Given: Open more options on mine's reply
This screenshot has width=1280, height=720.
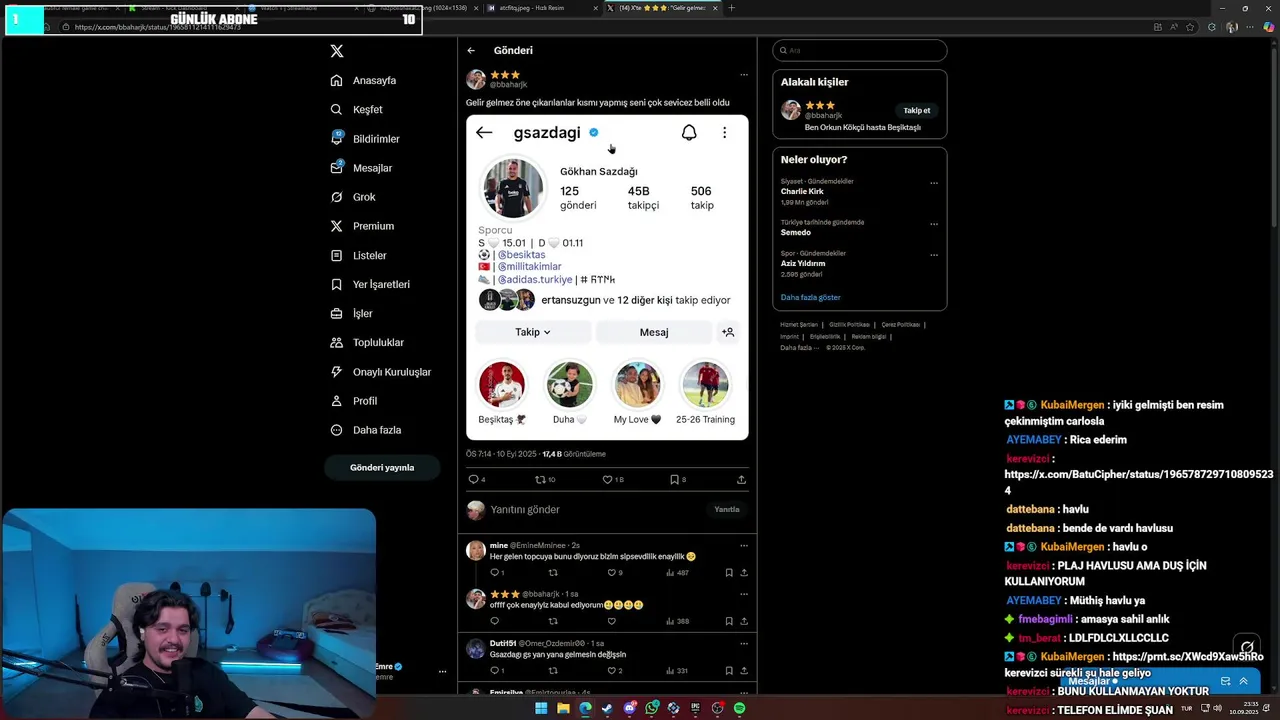Looking at the screenshot, I should (x=743, y=546).
